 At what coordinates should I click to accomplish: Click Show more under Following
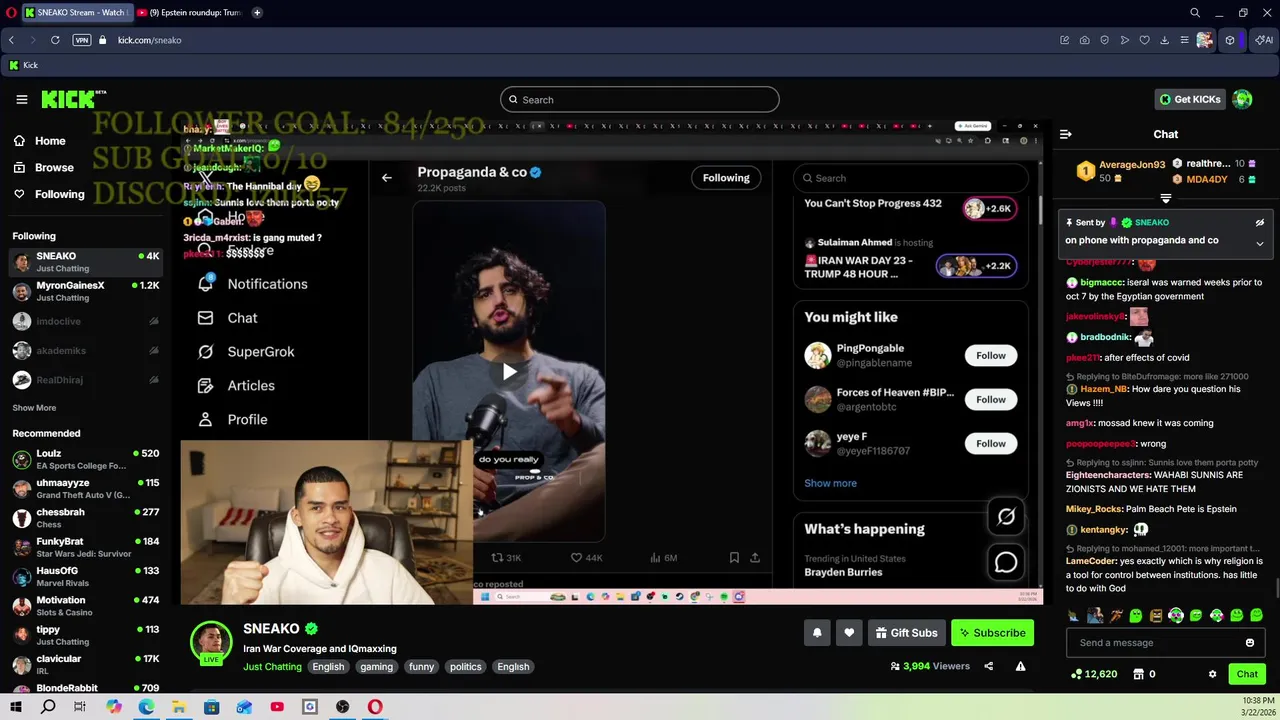click(34, 408)
